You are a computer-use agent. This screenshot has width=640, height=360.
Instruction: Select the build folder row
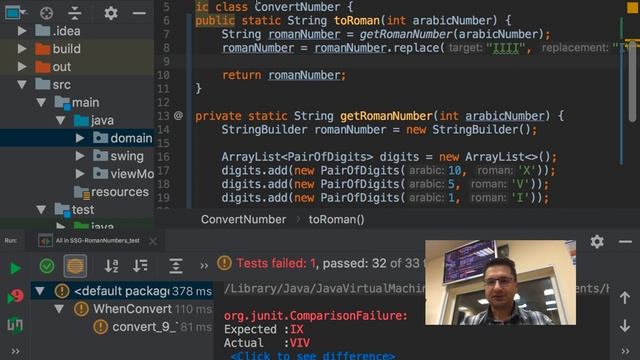point(77,49)
